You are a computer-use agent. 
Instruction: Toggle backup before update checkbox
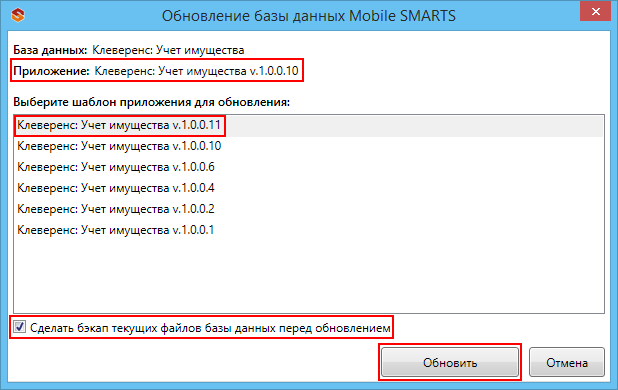coord(19,327)
